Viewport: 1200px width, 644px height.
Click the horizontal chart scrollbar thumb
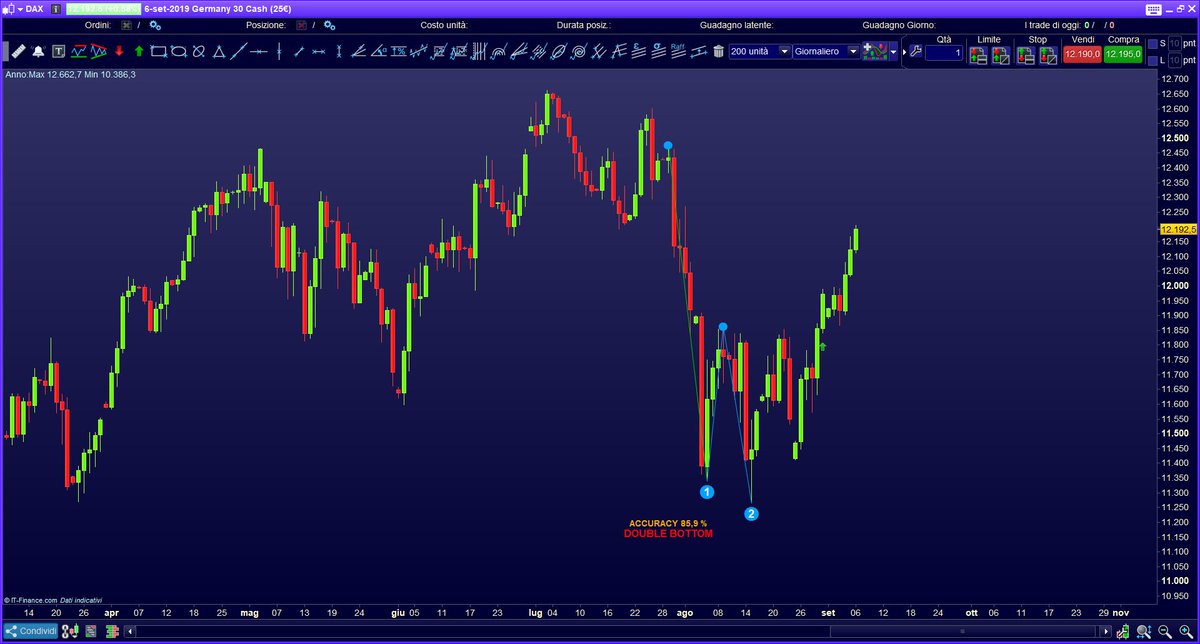tap(962, 632)
